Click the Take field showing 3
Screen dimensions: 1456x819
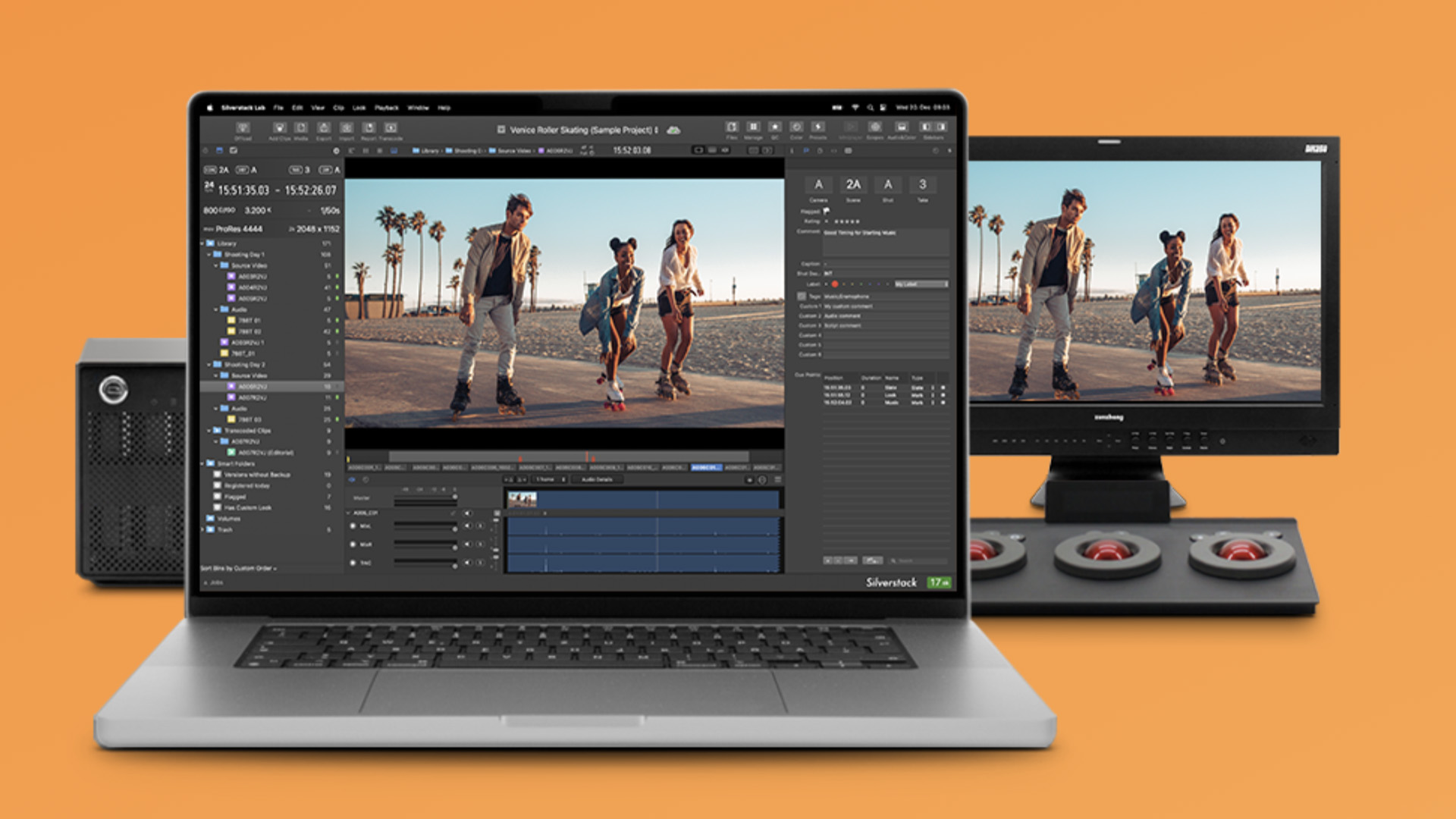923,184
